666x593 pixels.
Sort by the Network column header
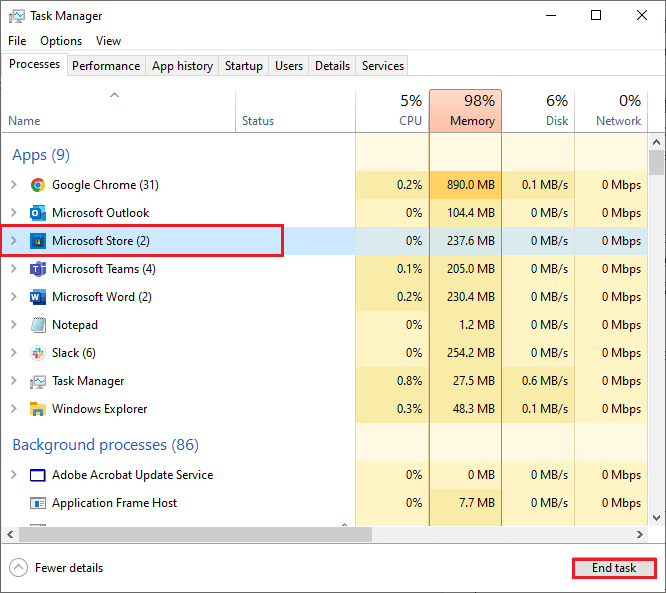[x=611, y=110]
